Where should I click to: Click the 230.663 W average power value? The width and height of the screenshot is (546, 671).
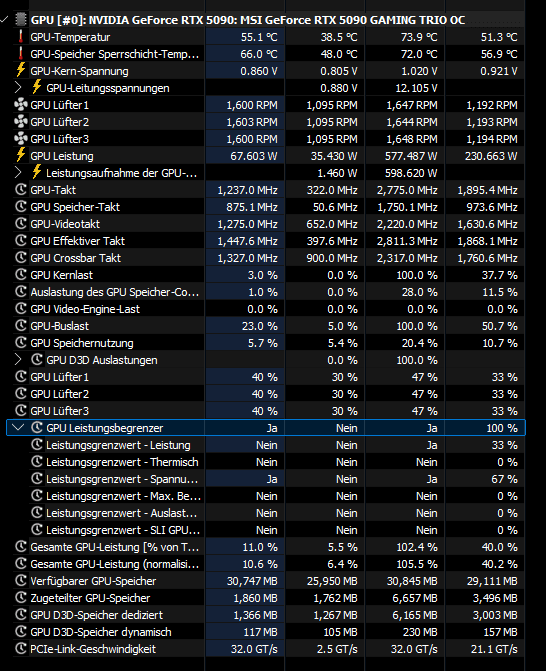[491, 156]
